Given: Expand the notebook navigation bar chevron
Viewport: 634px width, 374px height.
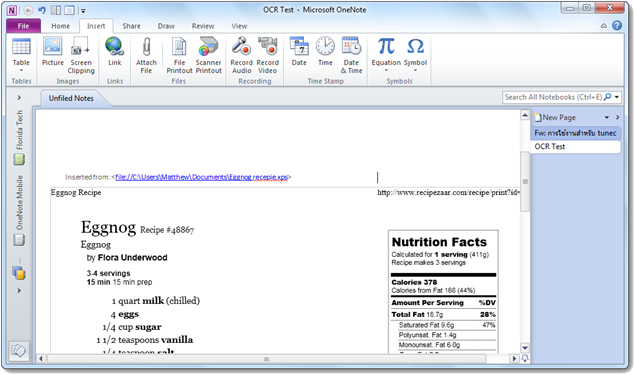Looking at the screenshot, I should pyautogui.click(x=19, y=97).
